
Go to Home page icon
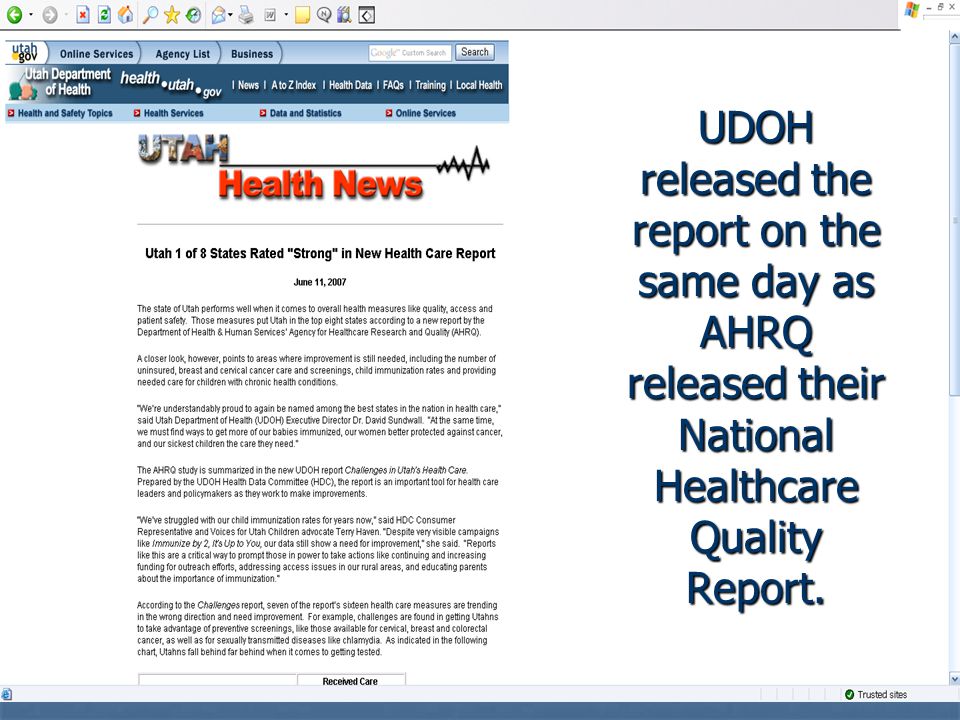[x=126, y=15]
